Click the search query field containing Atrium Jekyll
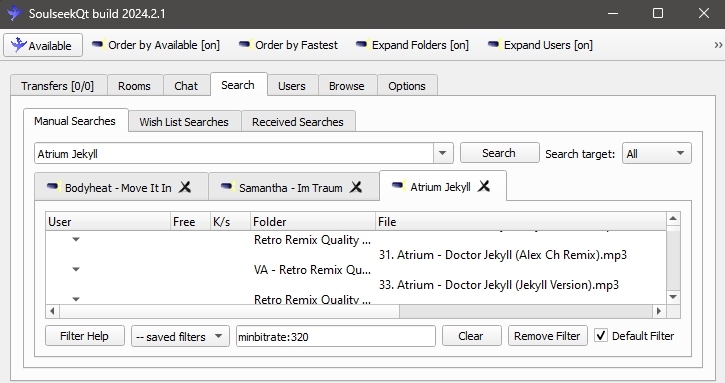The width and height of the screenshot is (725, 383). click(x=234, y=154)
